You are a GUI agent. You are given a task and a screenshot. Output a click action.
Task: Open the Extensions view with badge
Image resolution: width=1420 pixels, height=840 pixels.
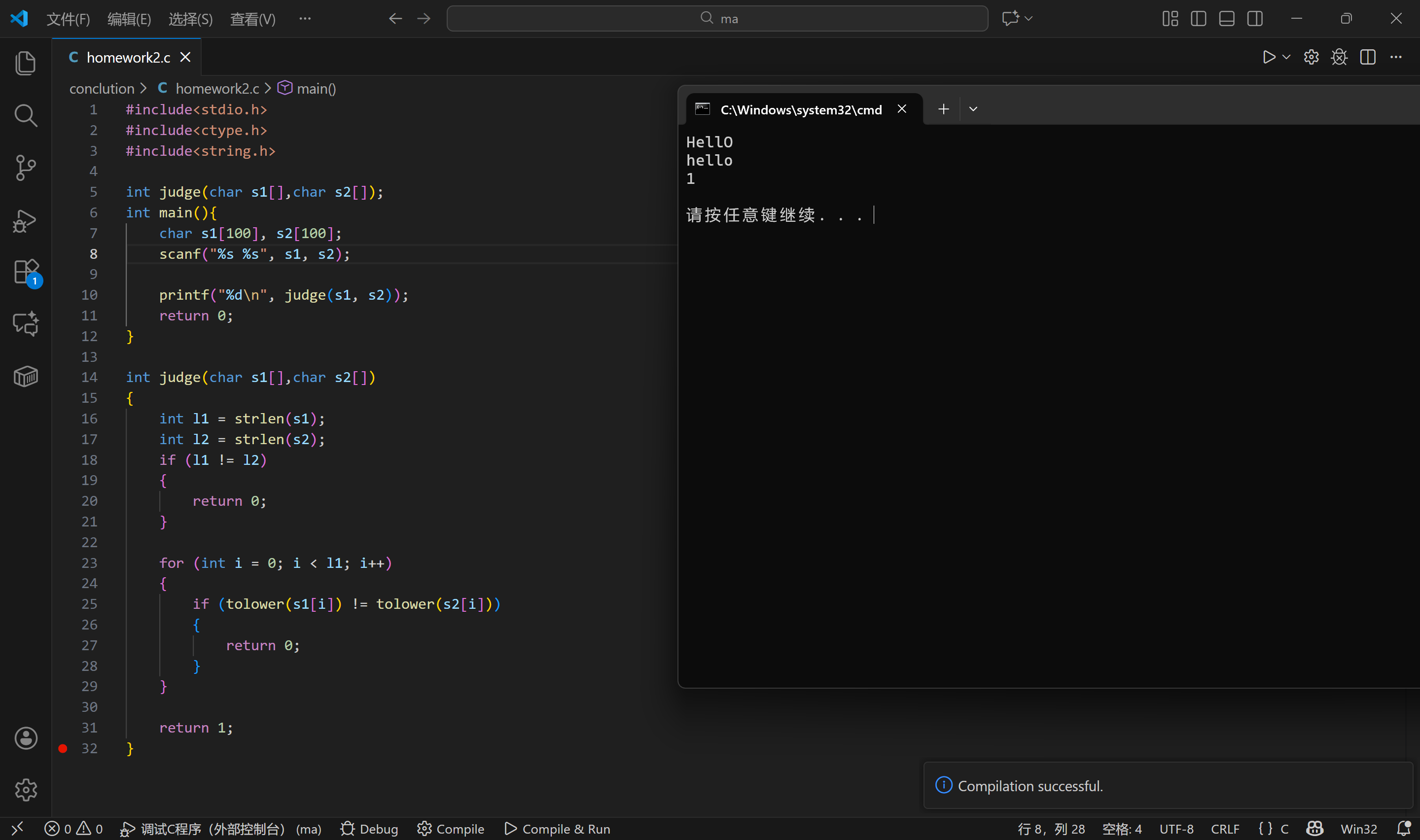(x=26, y=272)
